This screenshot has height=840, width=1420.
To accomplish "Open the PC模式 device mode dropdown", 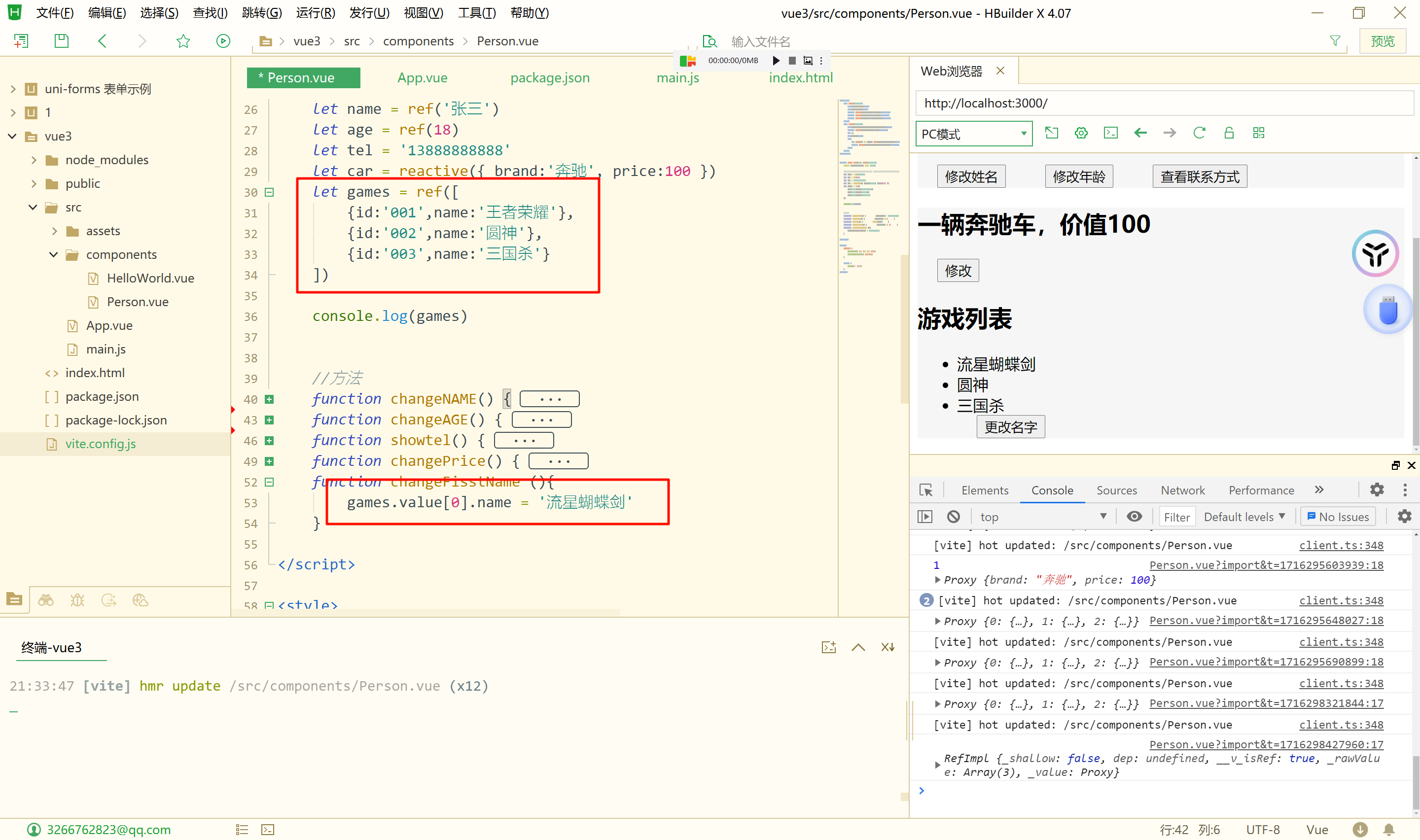I will [973, 134].
